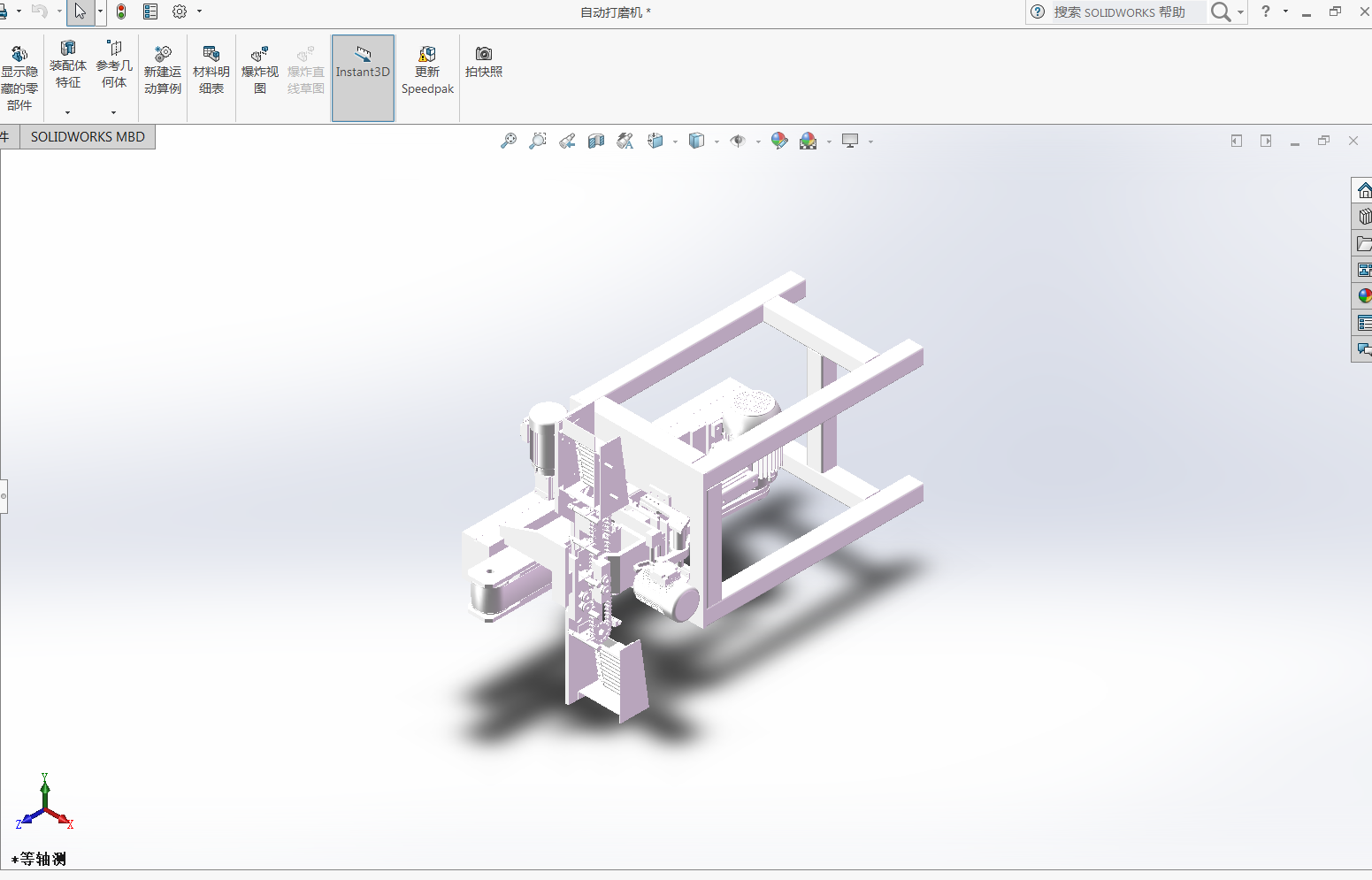Select Zoom to Area tool
The width and height of the screenshot is (1372, 880).
[x=538, y=141]
